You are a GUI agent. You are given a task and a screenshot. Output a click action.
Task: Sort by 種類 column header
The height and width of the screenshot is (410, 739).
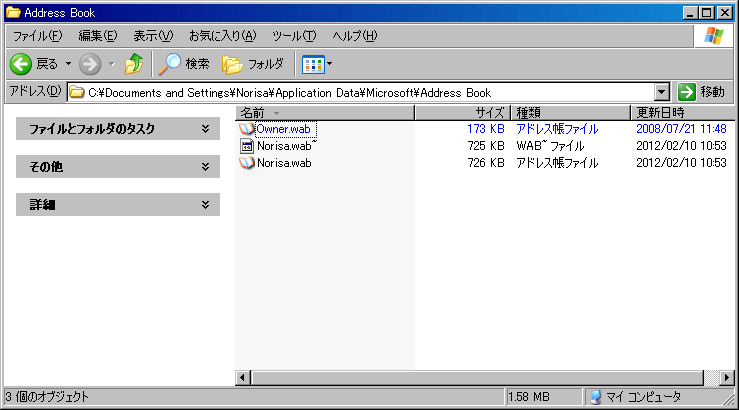(x=571, y=113)
